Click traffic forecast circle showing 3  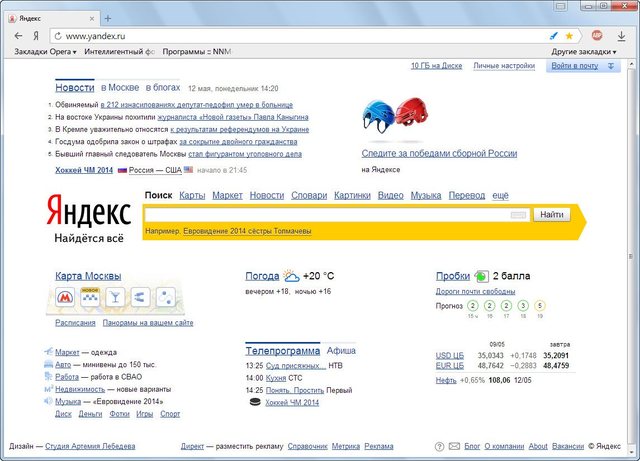[x=523, y=306]
